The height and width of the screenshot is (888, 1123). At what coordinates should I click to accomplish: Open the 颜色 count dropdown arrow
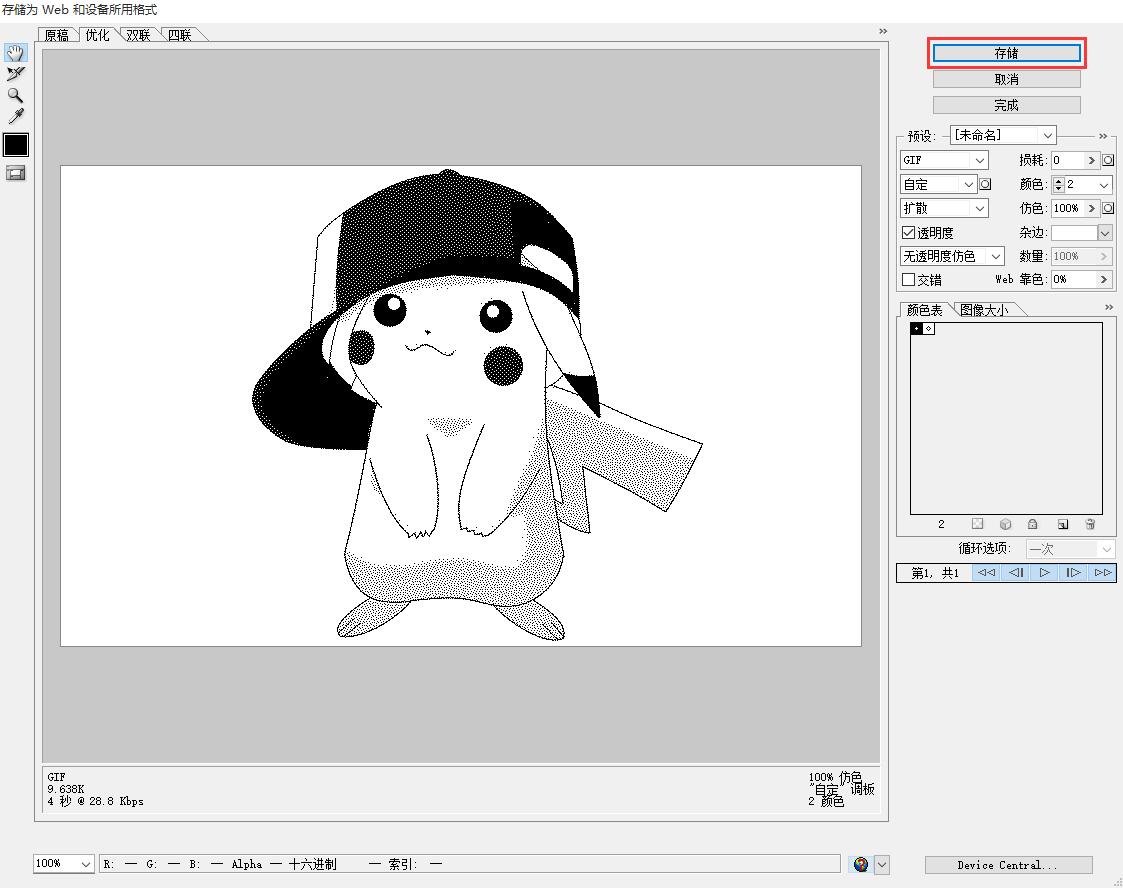tap(1104, 185)
